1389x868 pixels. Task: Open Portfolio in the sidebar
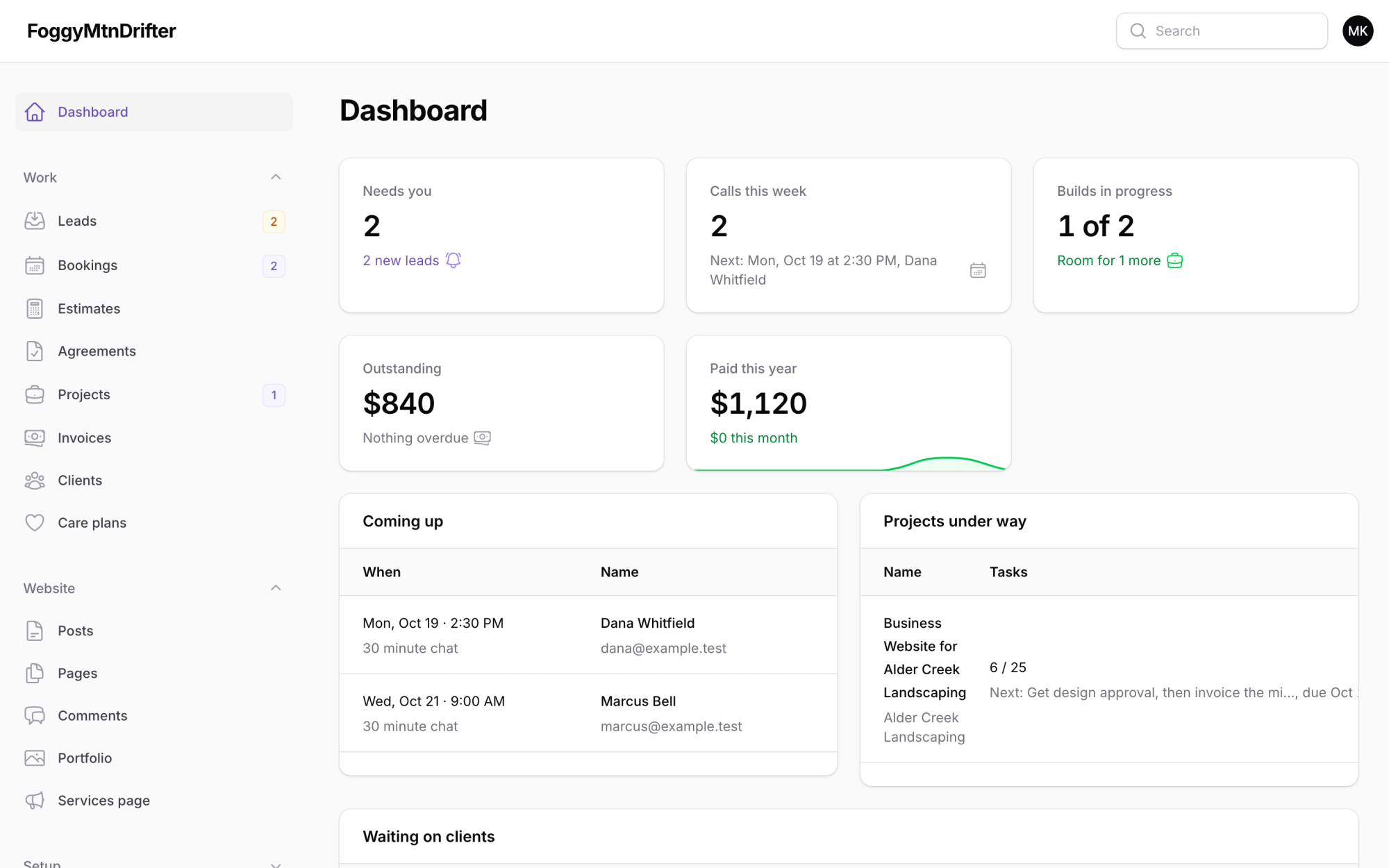pyautogui.click(x=154, y=758)
